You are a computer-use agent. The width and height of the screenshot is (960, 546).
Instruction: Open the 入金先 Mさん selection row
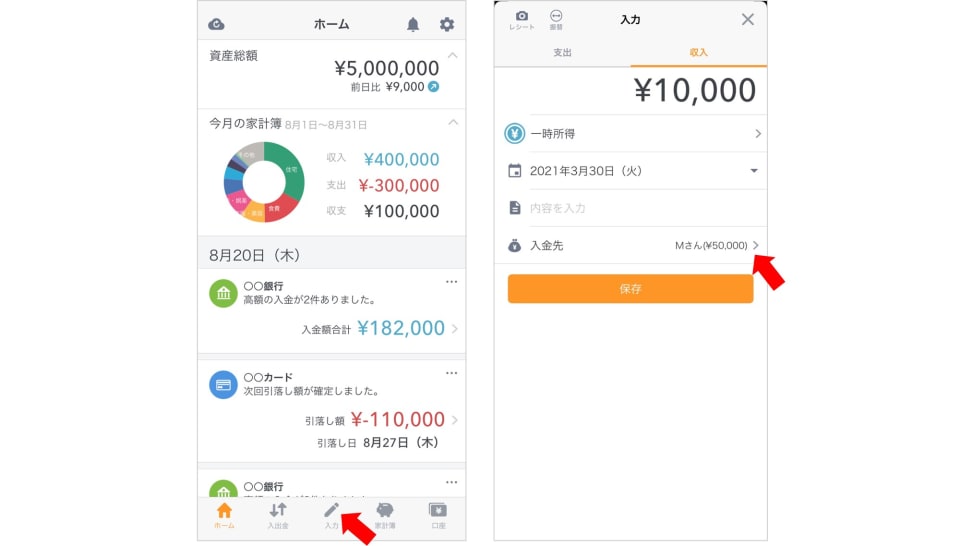pyautogui.click(x=631, y=245)
